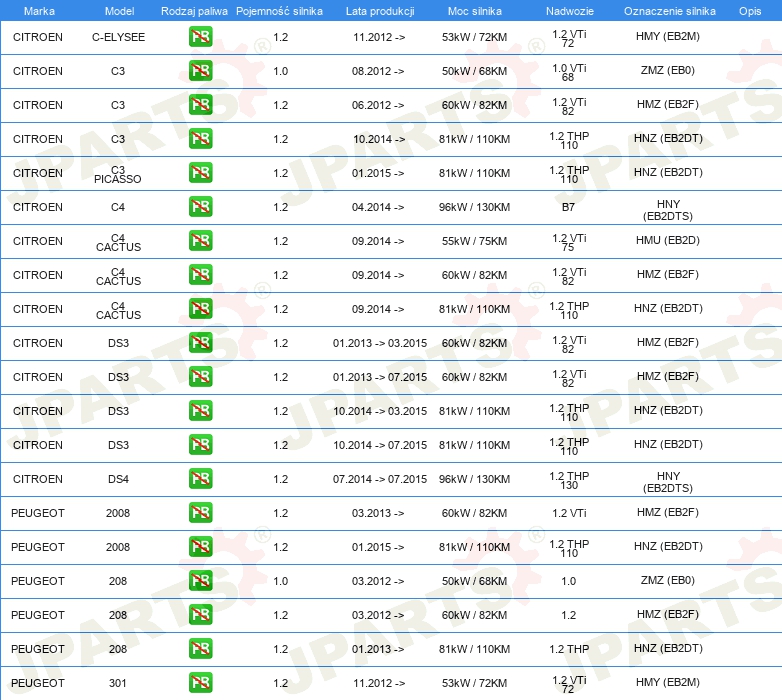The image size is (782, 700).
Task: Click the Pojemność silnika column header
Action: tap(279, 11)
